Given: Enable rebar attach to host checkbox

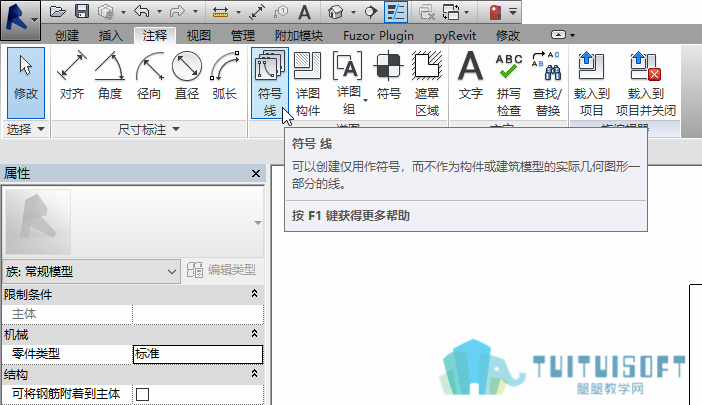Looking at the screenshot, I should point(142,394).
